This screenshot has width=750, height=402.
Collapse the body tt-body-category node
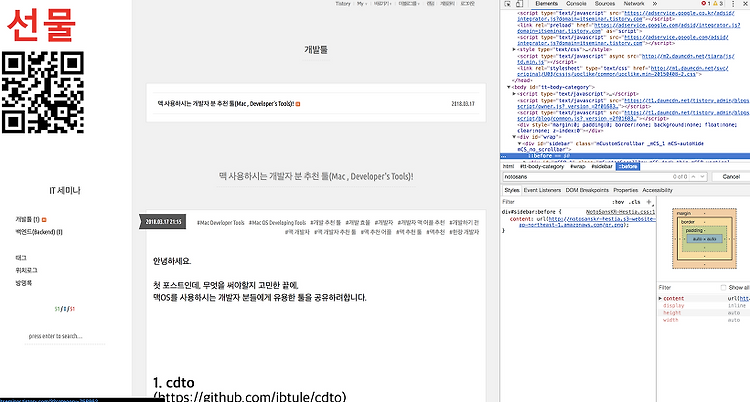coord(508,87)
